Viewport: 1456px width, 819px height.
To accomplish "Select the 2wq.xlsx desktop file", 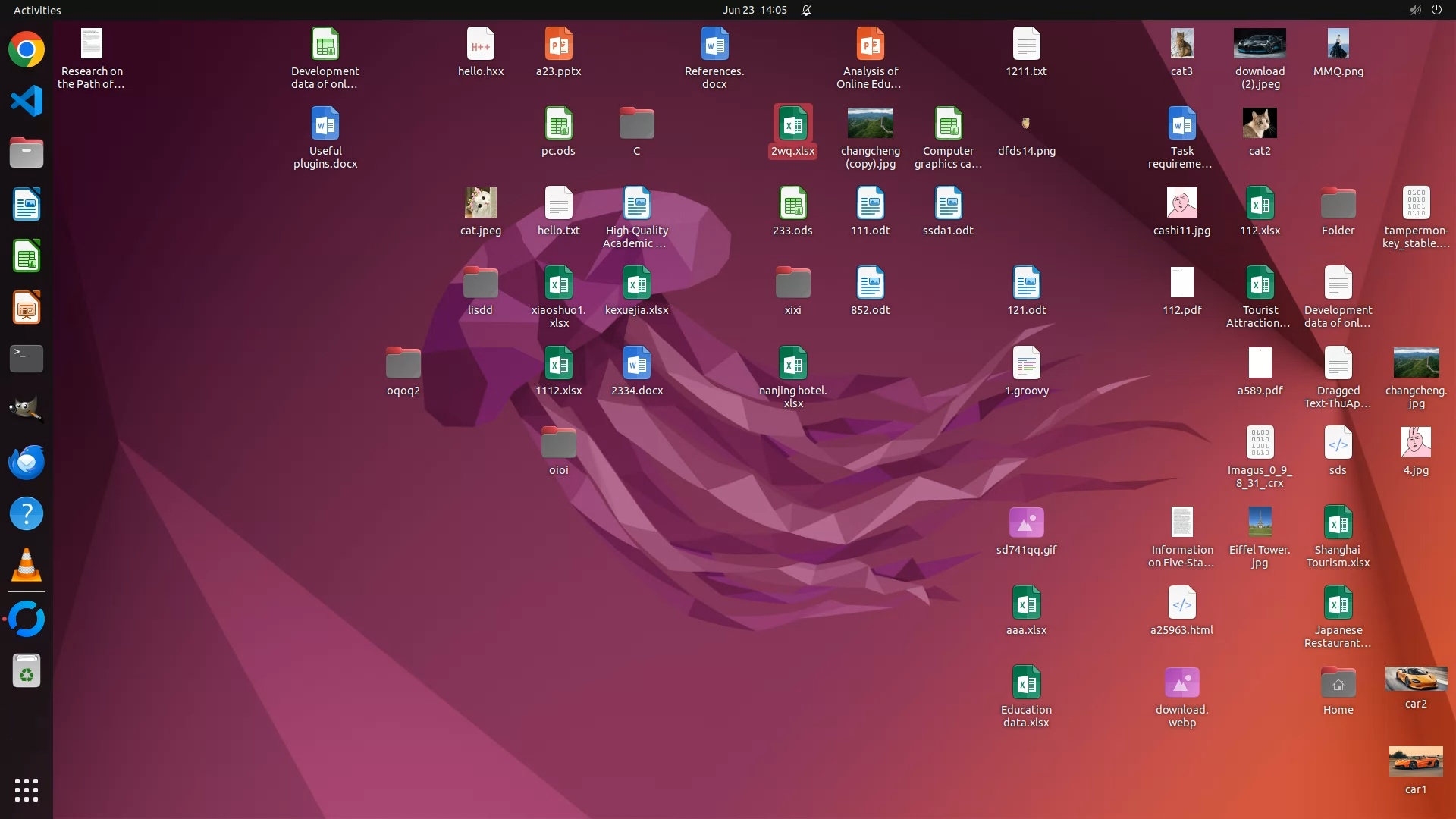I will pos(792,124).
